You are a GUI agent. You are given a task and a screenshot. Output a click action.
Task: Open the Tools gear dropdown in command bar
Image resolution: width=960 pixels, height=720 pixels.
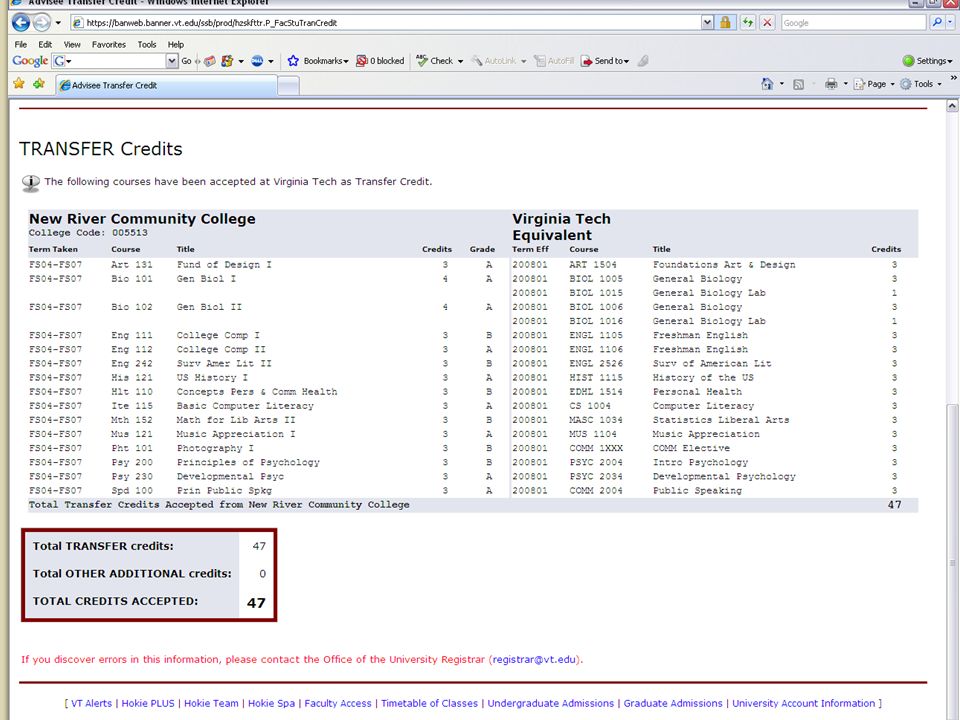(921, 84)
